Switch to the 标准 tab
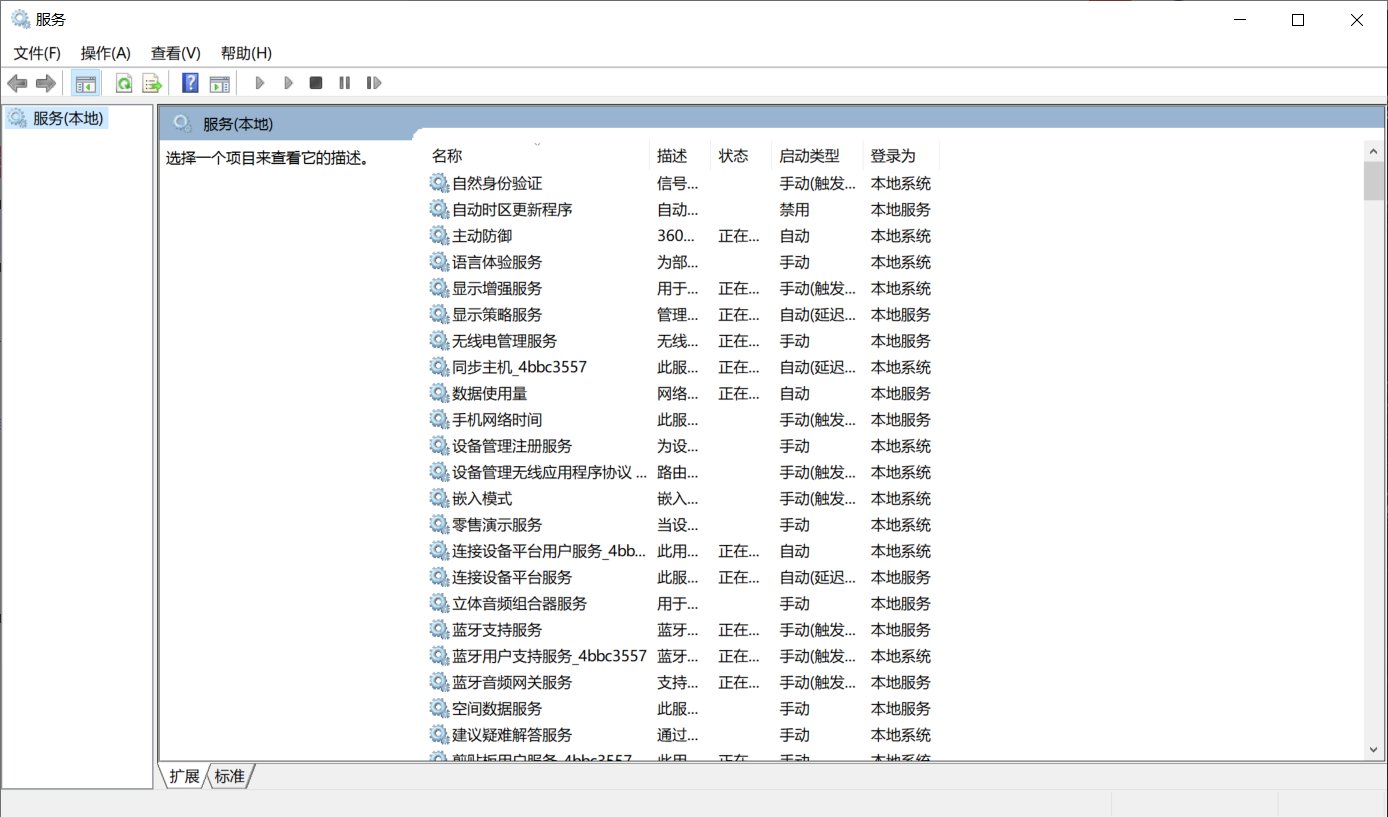 coord(230,776)
